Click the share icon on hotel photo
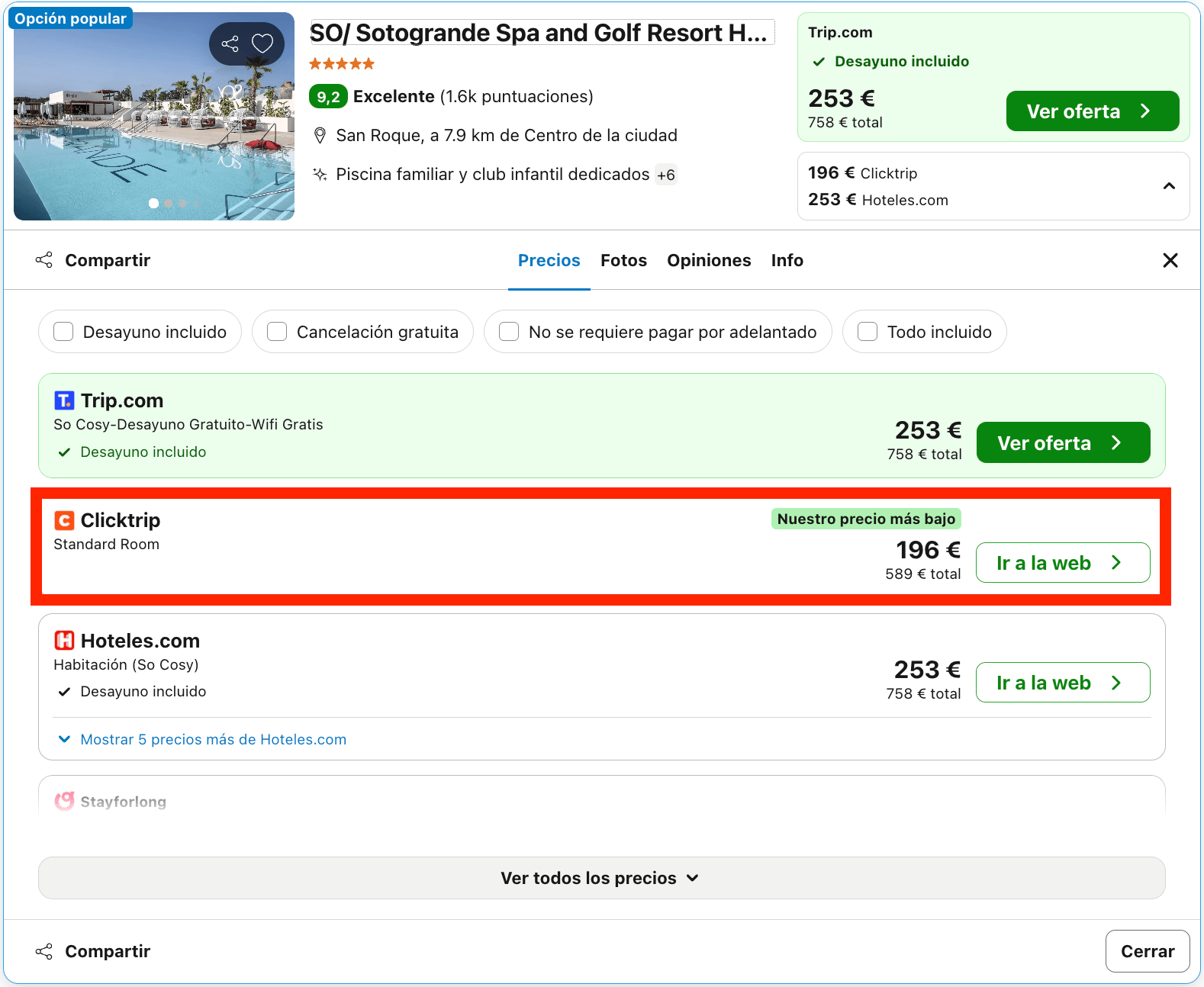Image resolution: width=1204 pixels, height=987 pixels. [230, 43]
